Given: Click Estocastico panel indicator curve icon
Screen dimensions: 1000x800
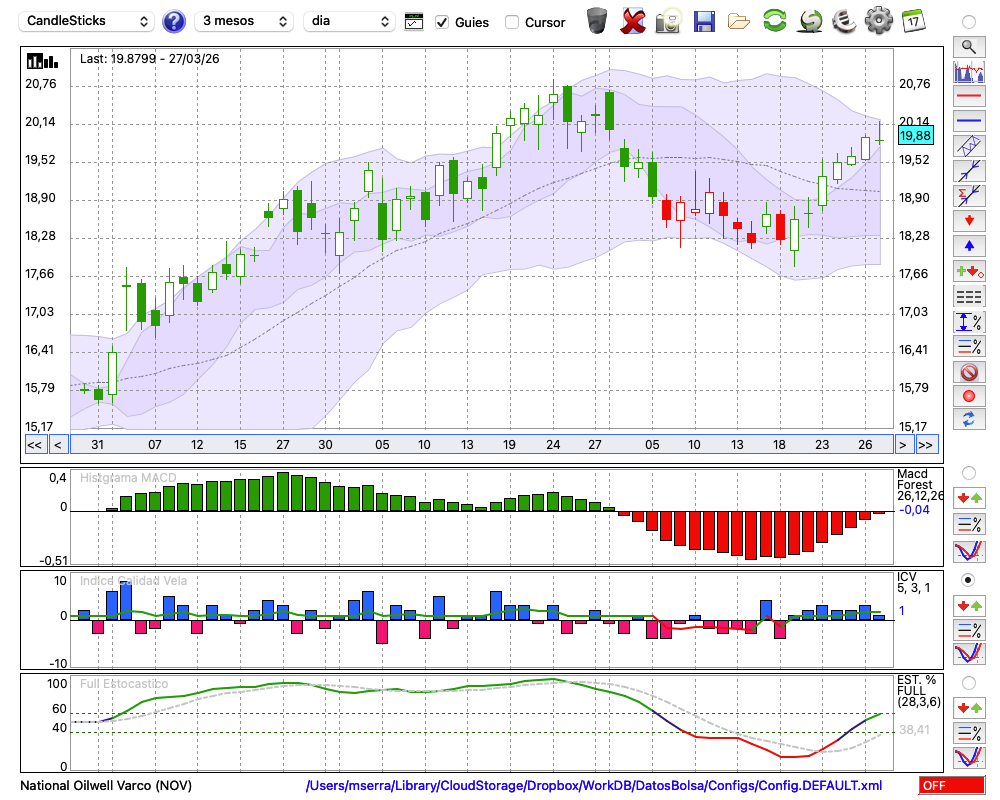Looking at the screenshot, I should 969,757.
